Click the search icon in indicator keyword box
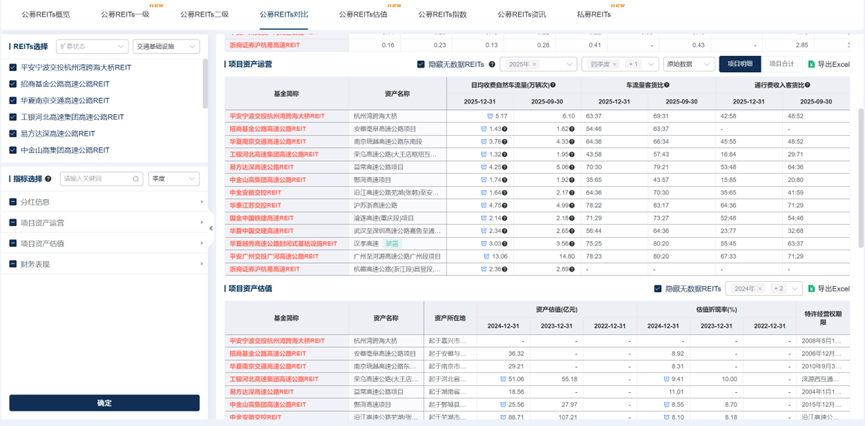 (x=135, y=179)
